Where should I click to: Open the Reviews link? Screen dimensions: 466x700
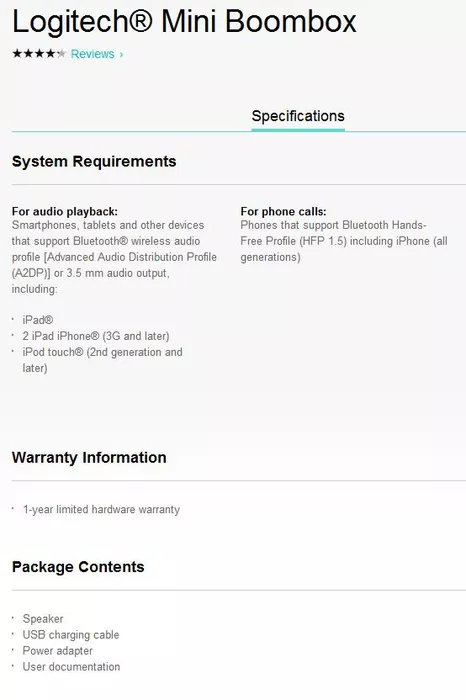pos(92,54)
